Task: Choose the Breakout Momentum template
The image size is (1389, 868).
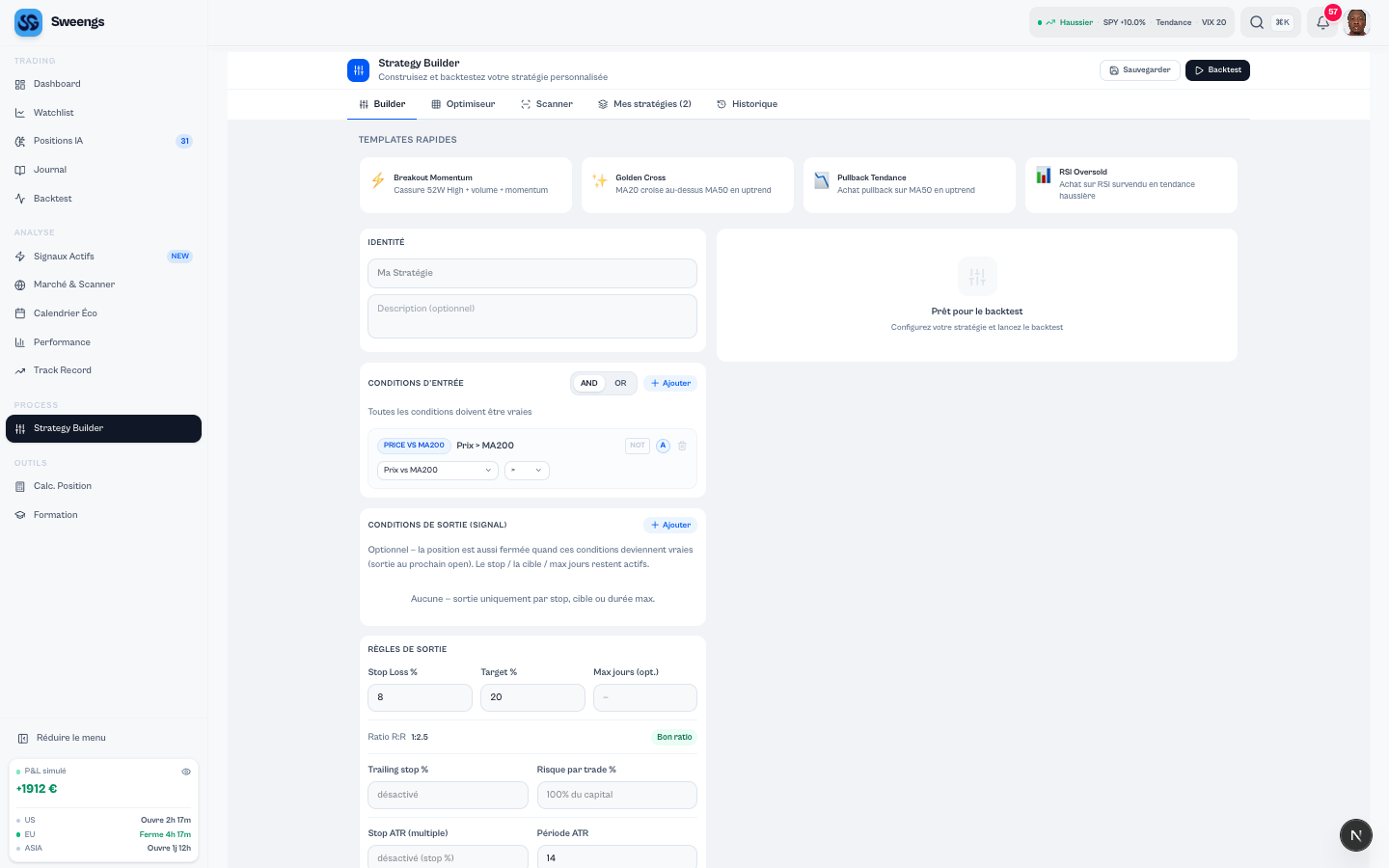Action: 466,185
